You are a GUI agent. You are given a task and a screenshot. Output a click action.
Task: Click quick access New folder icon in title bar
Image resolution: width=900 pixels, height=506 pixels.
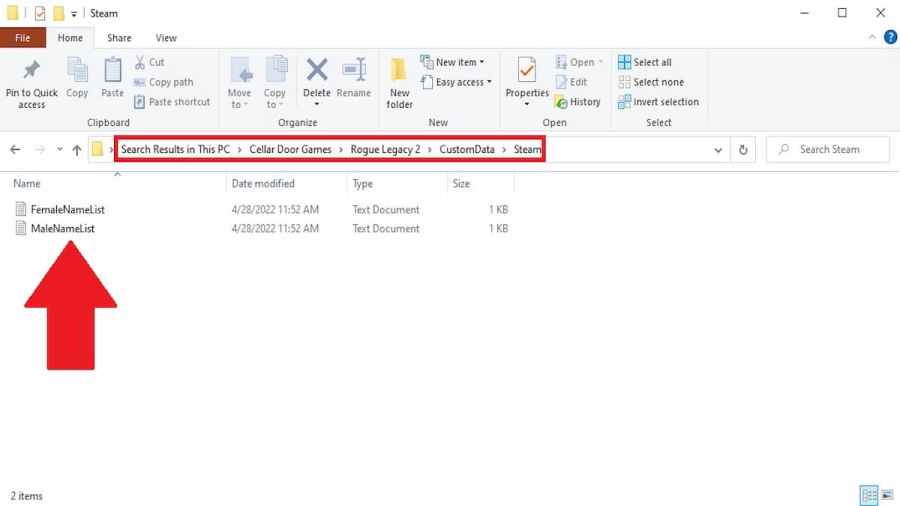[59, 13]
